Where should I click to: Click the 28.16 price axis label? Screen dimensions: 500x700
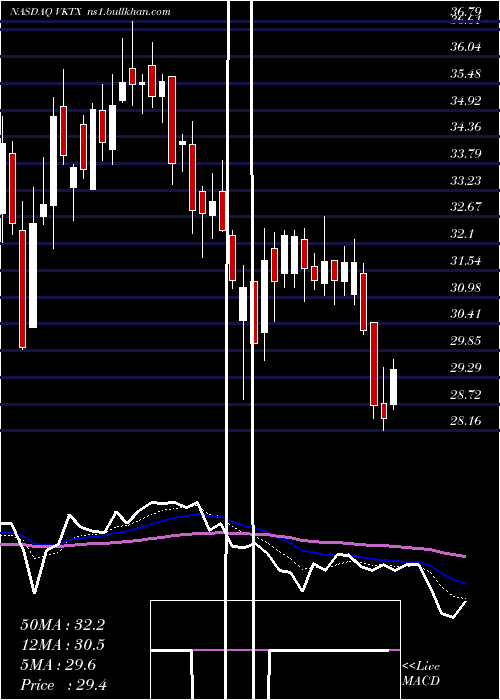coord(466,420)
